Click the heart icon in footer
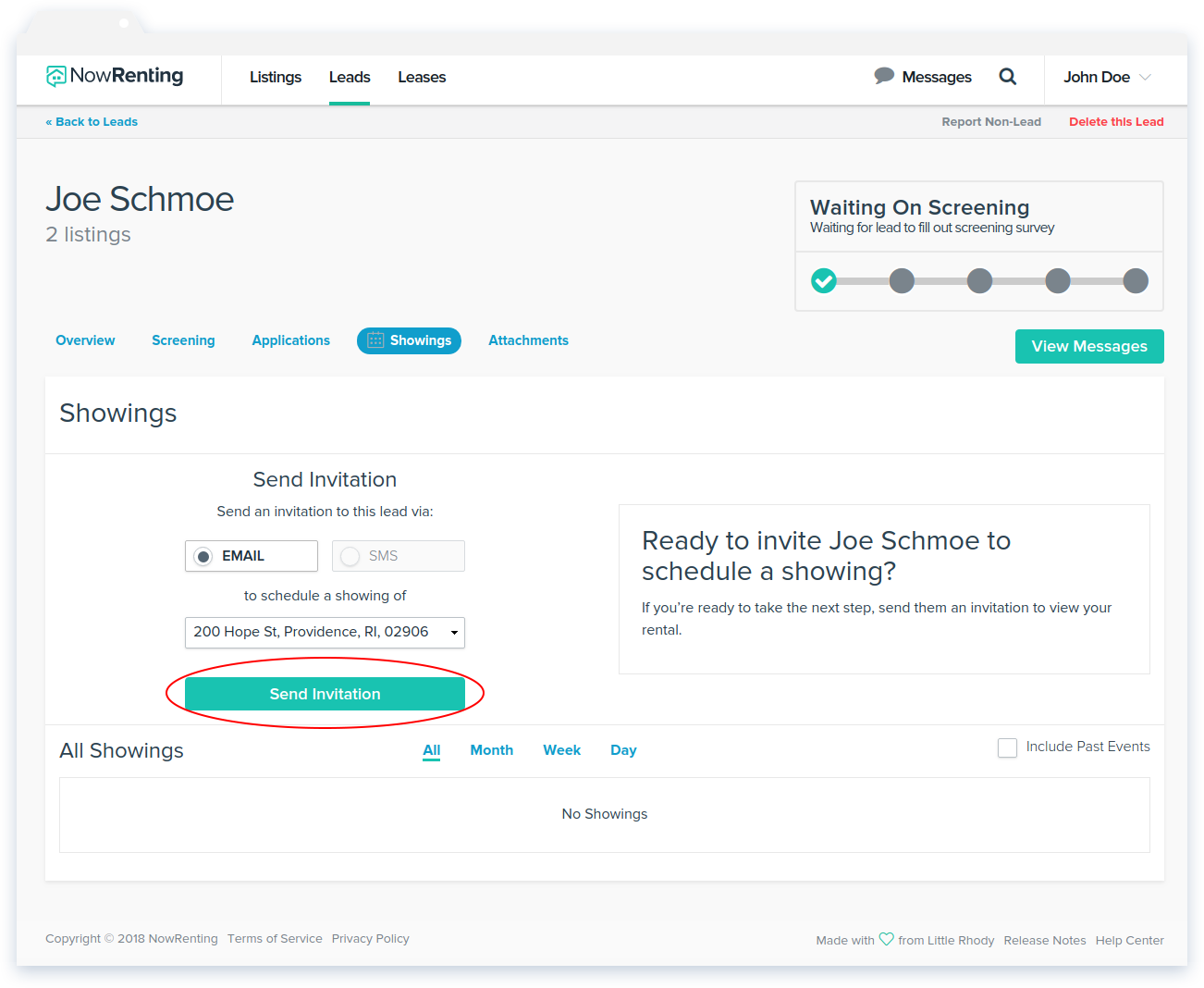 (x=886, y=939)
